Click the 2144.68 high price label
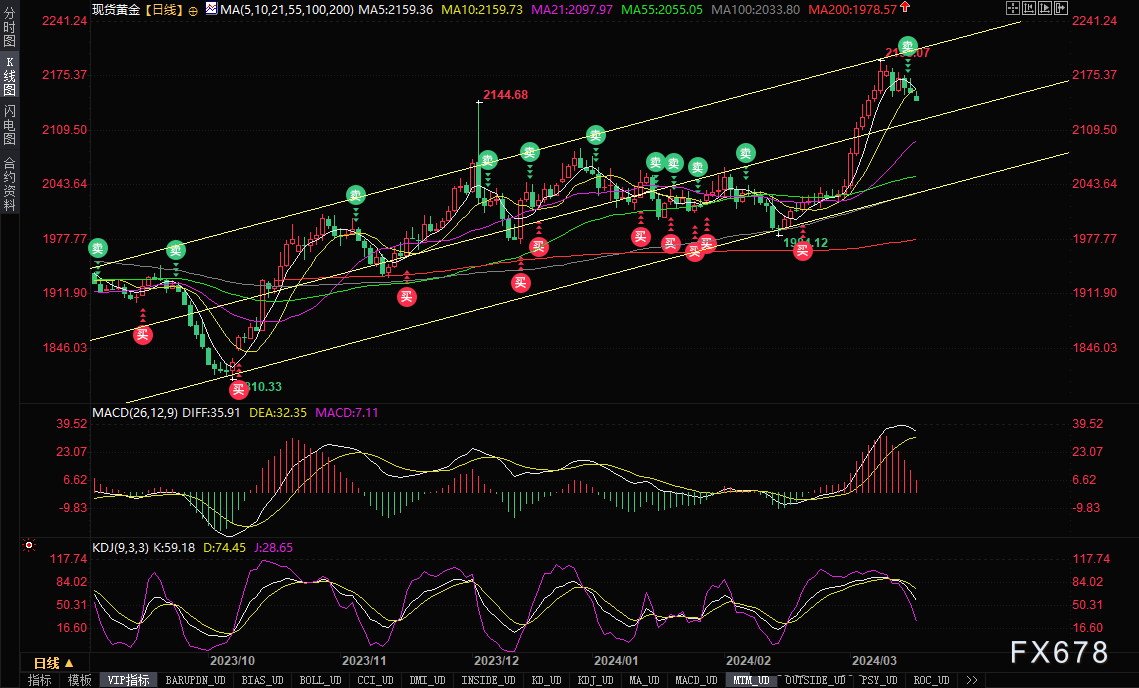The image size is (1139, 688). pos(506,94)
